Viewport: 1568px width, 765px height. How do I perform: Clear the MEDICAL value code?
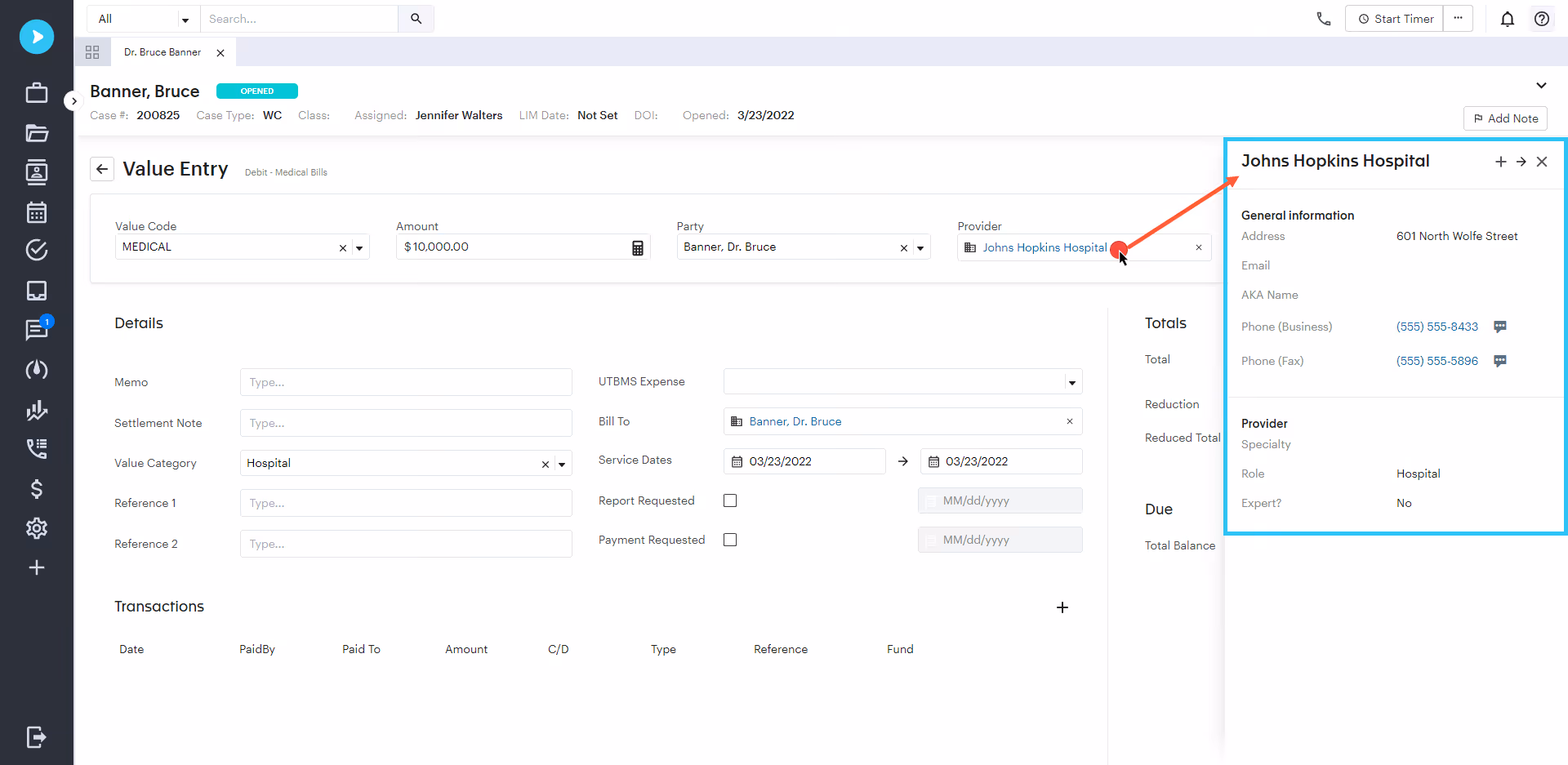click(x=343, y=248)
